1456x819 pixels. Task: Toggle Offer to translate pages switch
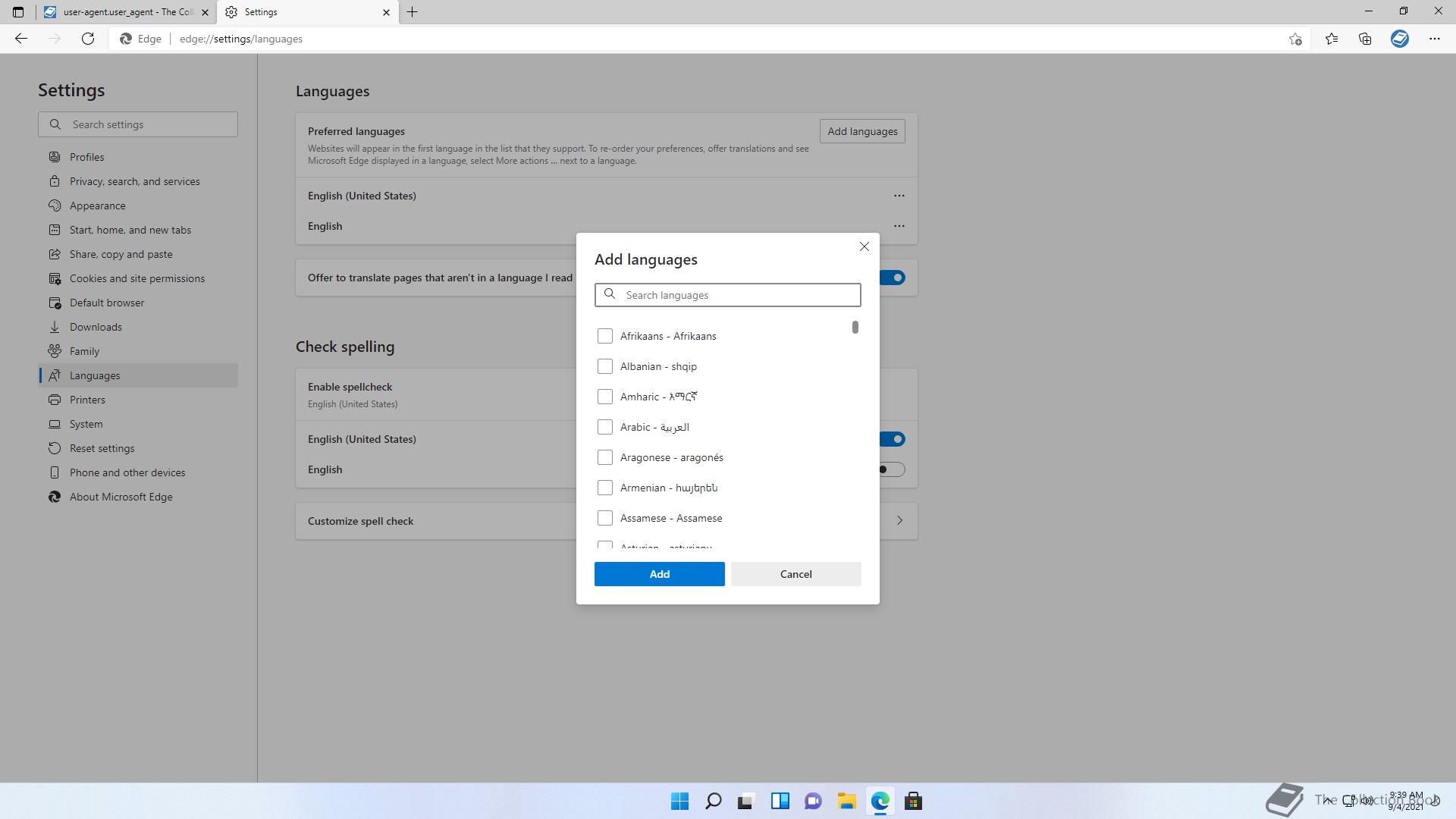(893, 278)
